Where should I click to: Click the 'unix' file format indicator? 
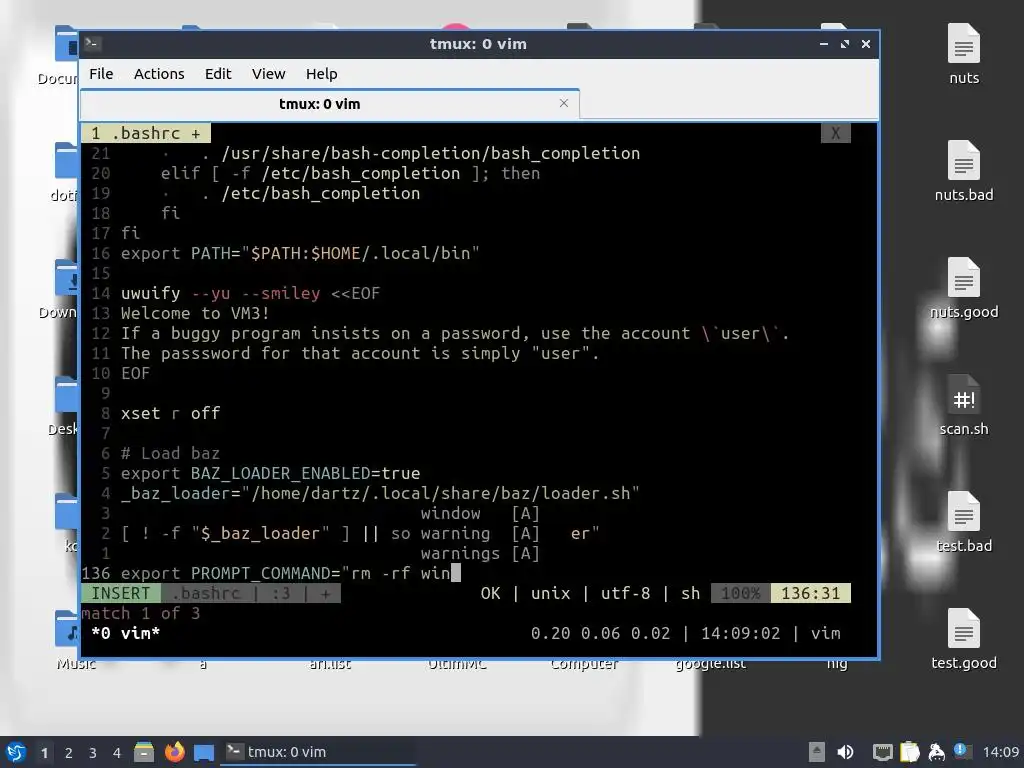[x=550, y=593]
